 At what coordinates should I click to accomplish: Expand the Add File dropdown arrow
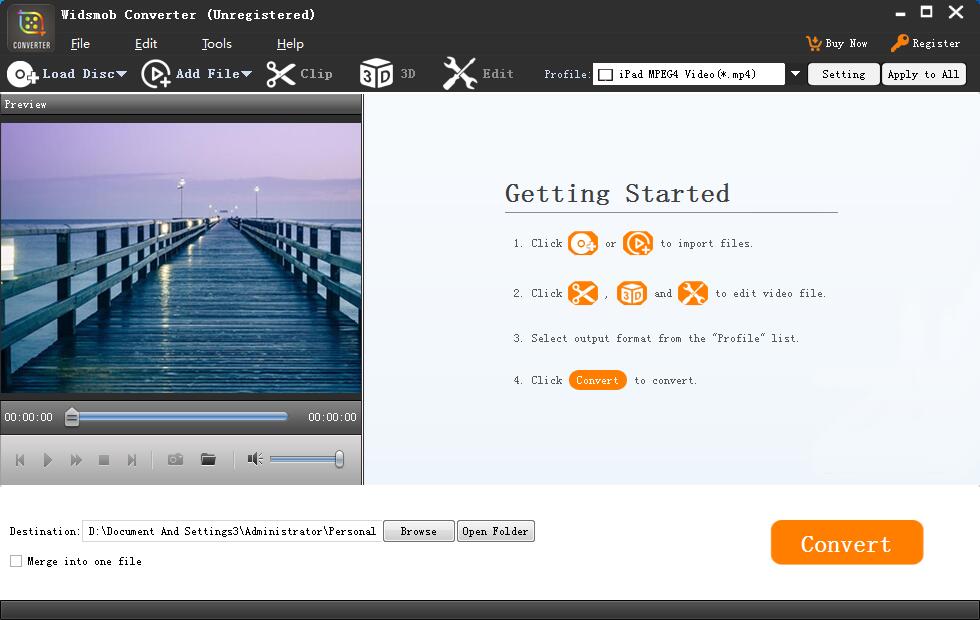coord(246,74)
